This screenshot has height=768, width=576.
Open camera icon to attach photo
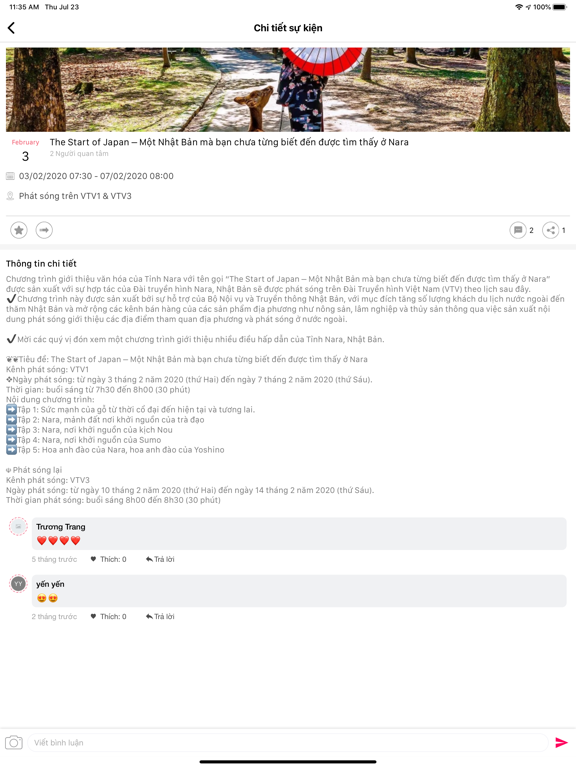tap(14, 743)
